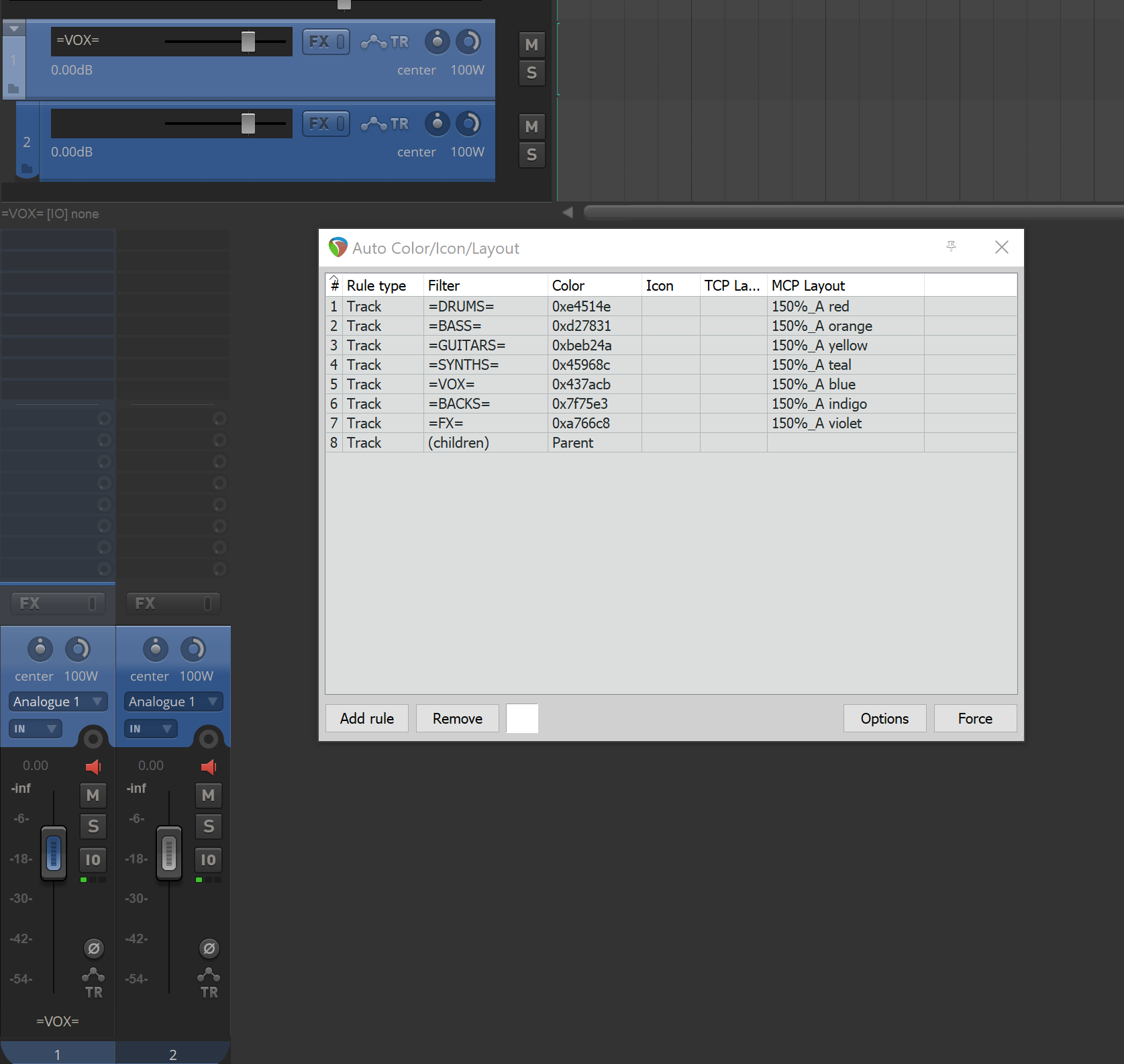The image size is (1124, 1064).
Task: Click the Force button
Action: coord(975,719)
